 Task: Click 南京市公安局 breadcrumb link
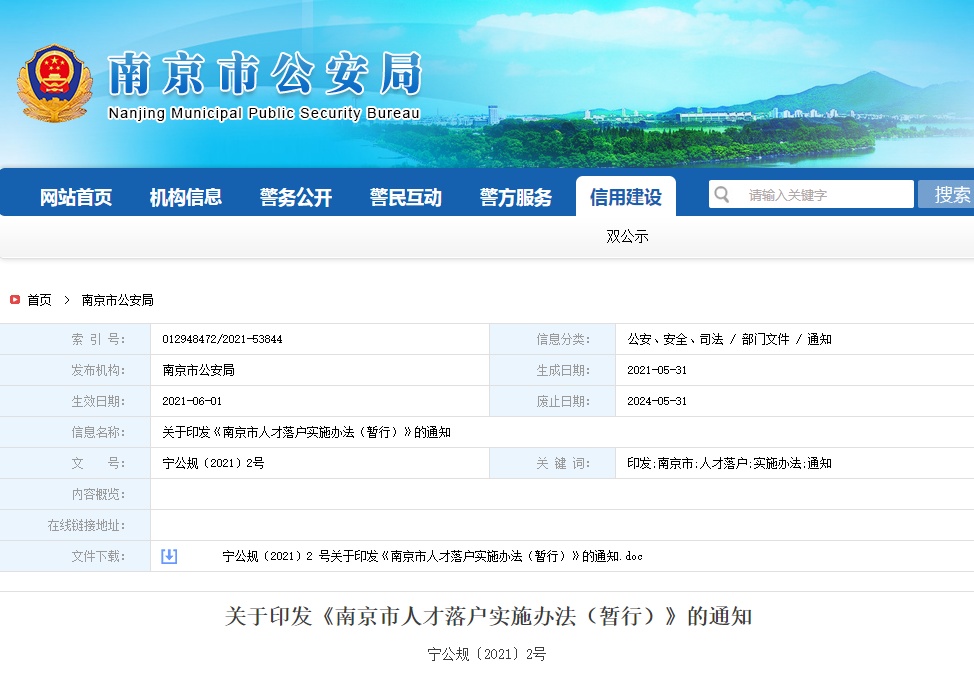coord(118,300)
